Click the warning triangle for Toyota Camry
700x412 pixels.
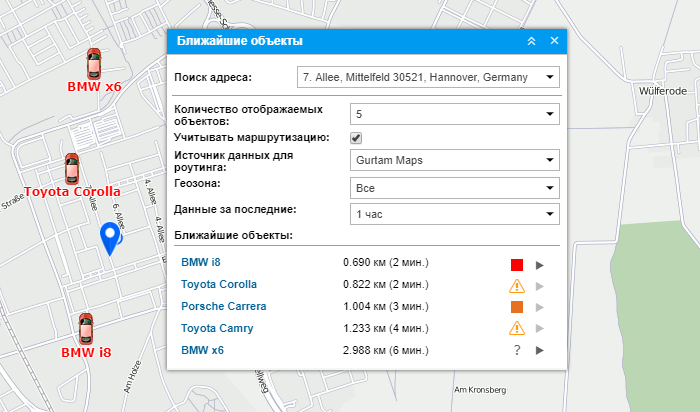click(517, 329)
